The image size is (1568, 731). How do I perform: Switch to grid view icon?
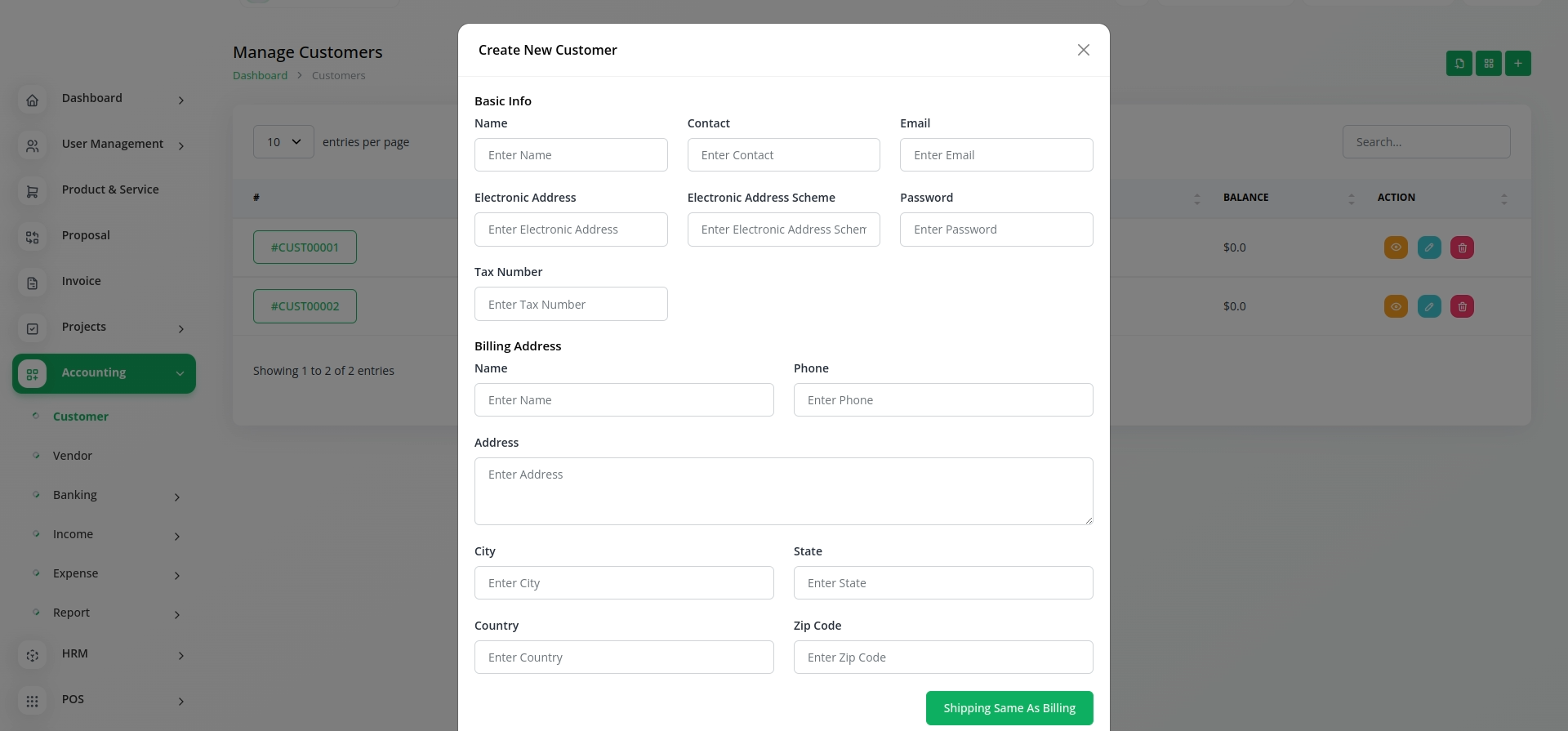[x=1488, y=63]
